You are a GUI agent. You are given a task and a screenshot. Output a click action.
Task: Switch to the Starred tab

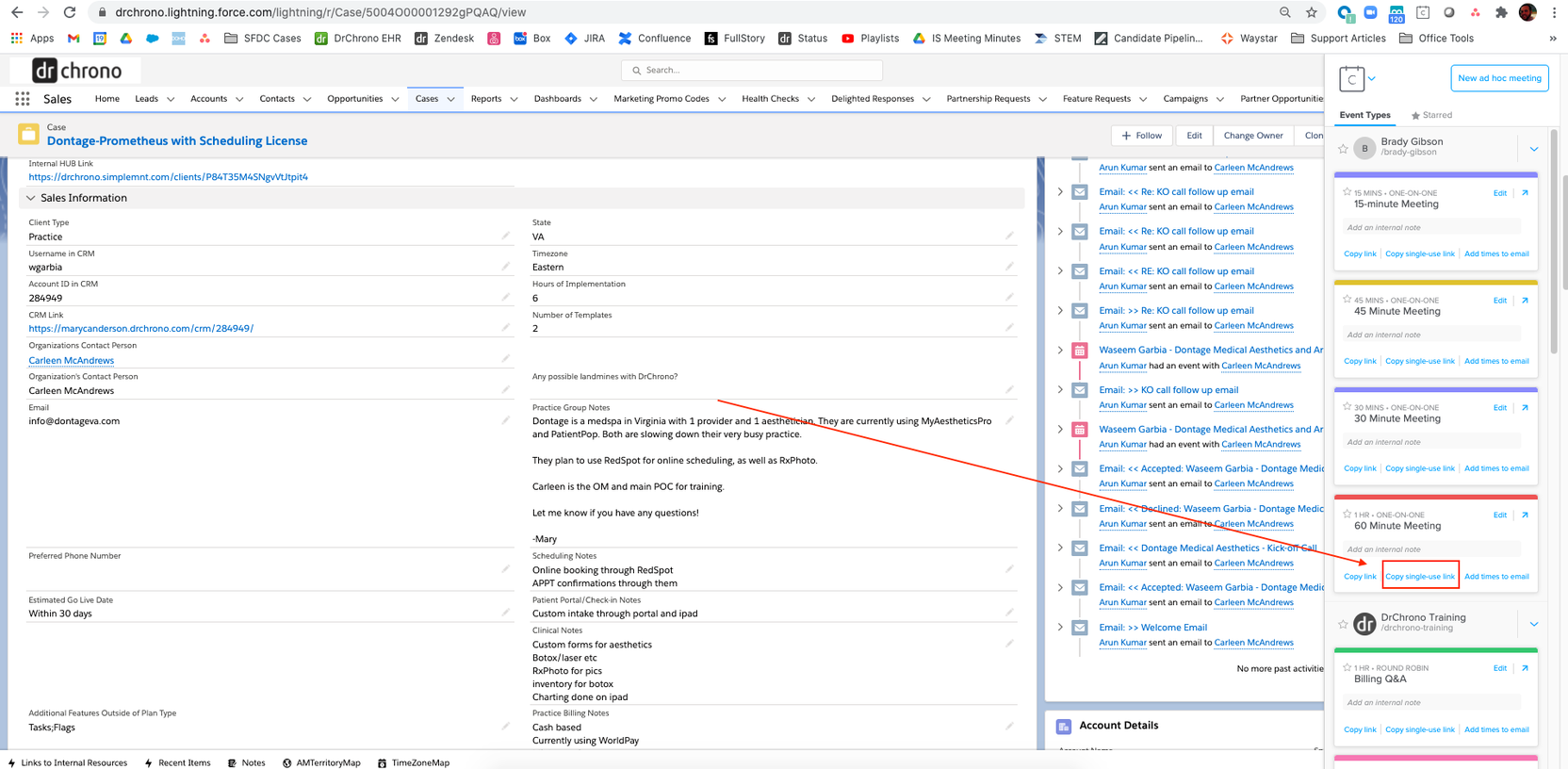1431,115
